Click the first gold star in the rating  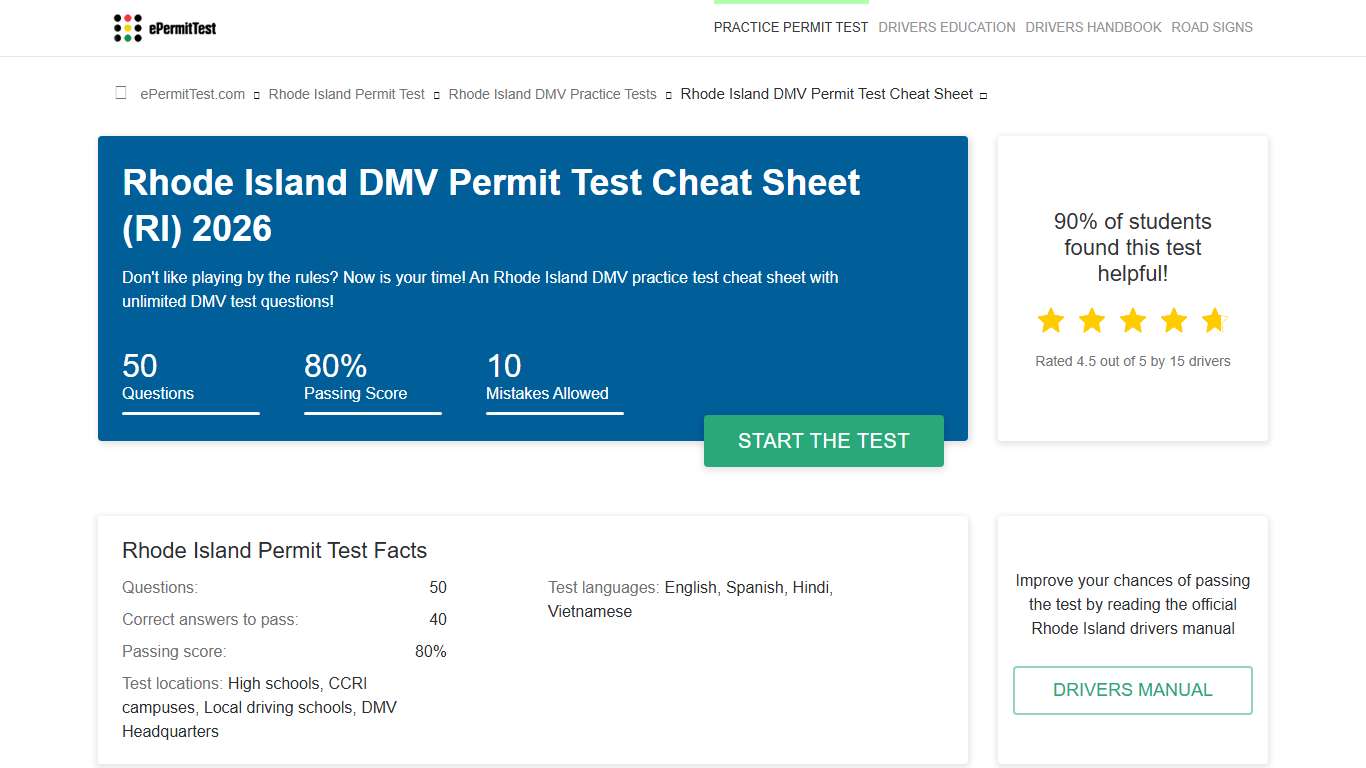[x=1051, y=320]
